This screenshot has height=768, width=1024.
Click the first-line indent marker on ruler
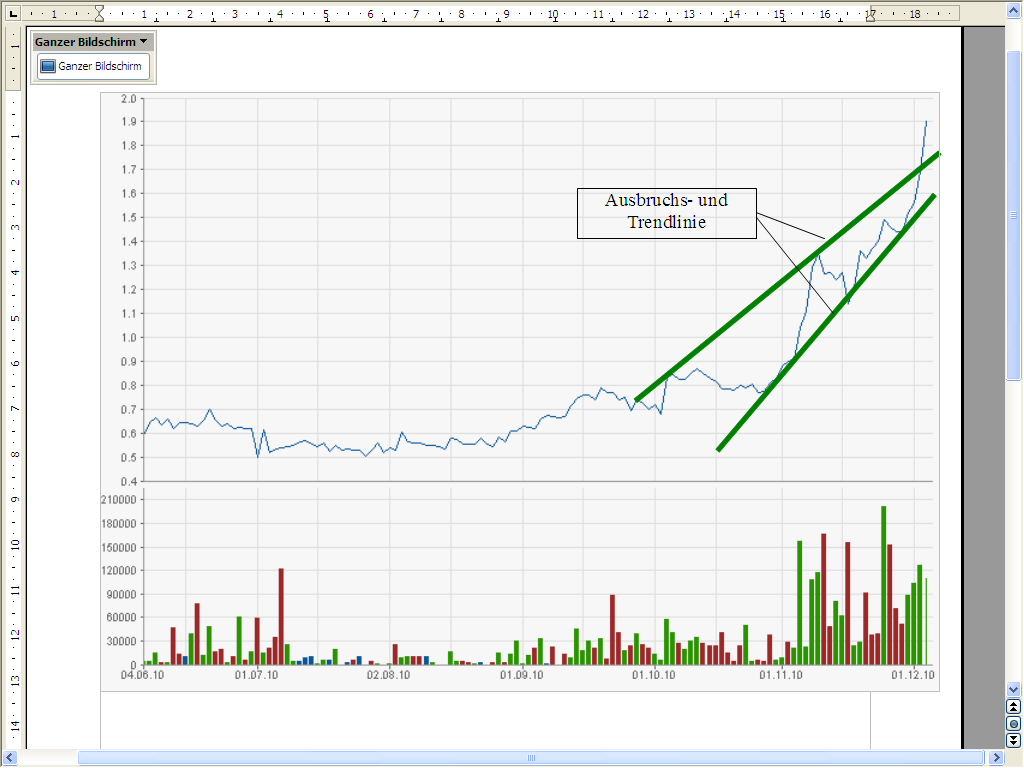(99, 8)
